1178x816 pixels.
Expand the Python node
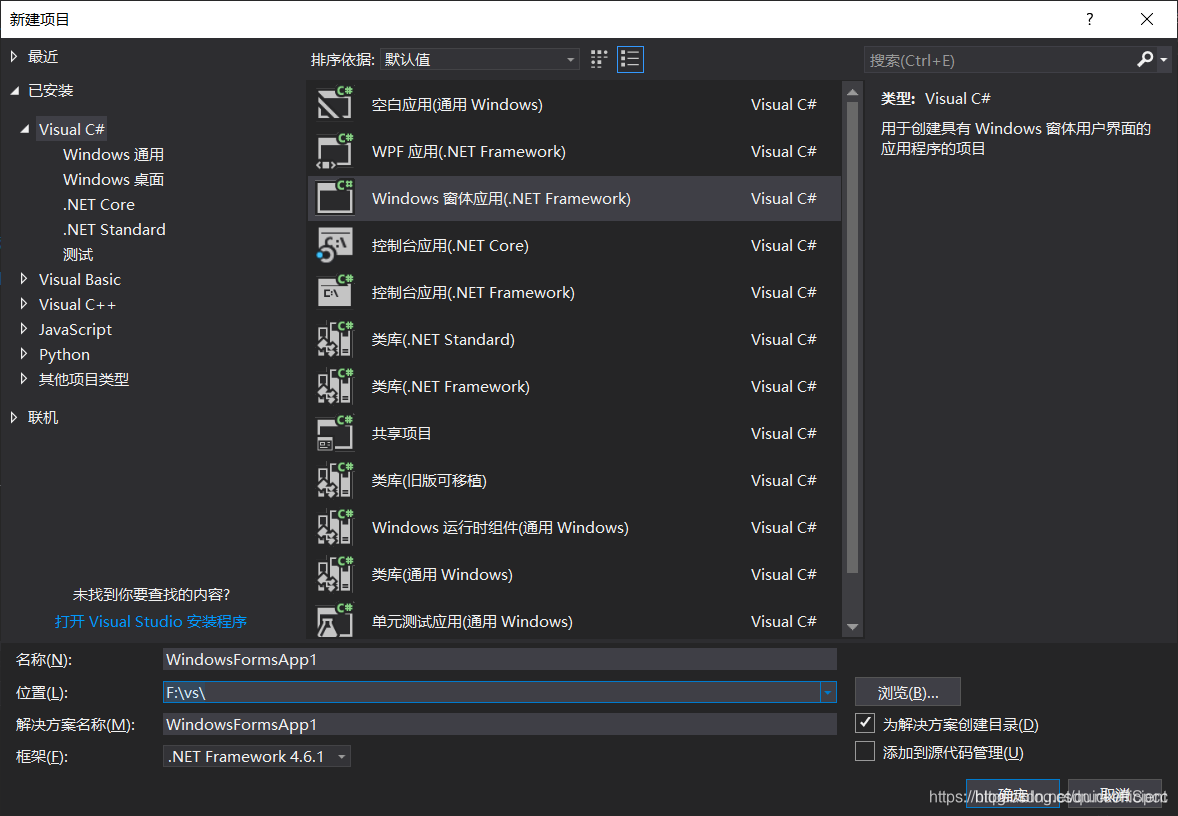[24, 354]
